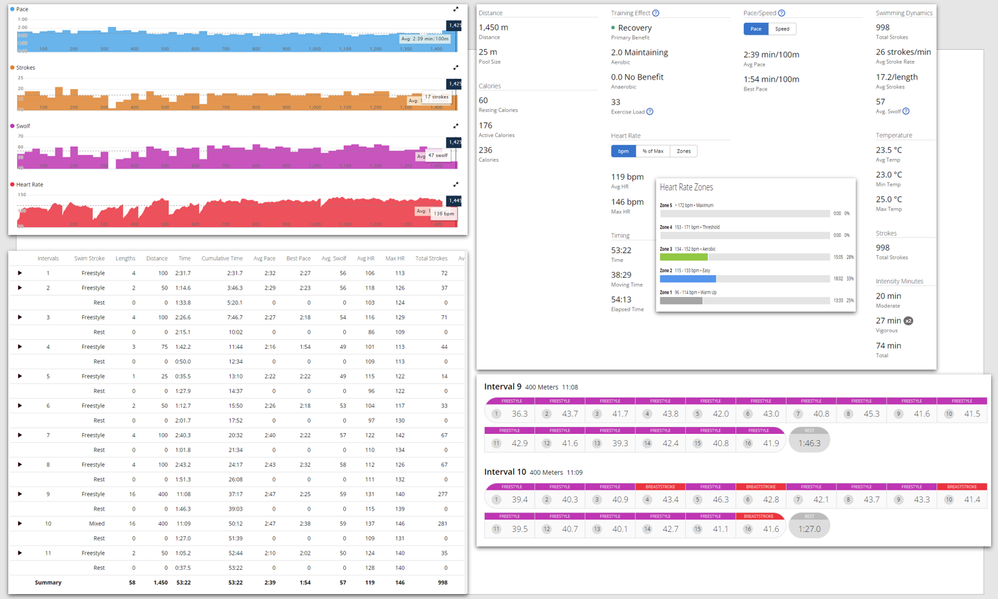The image size is (998, 599).
Task: Click the 53:22 time value in Timing
Action: pyautogui.click(x=621, y=250)
